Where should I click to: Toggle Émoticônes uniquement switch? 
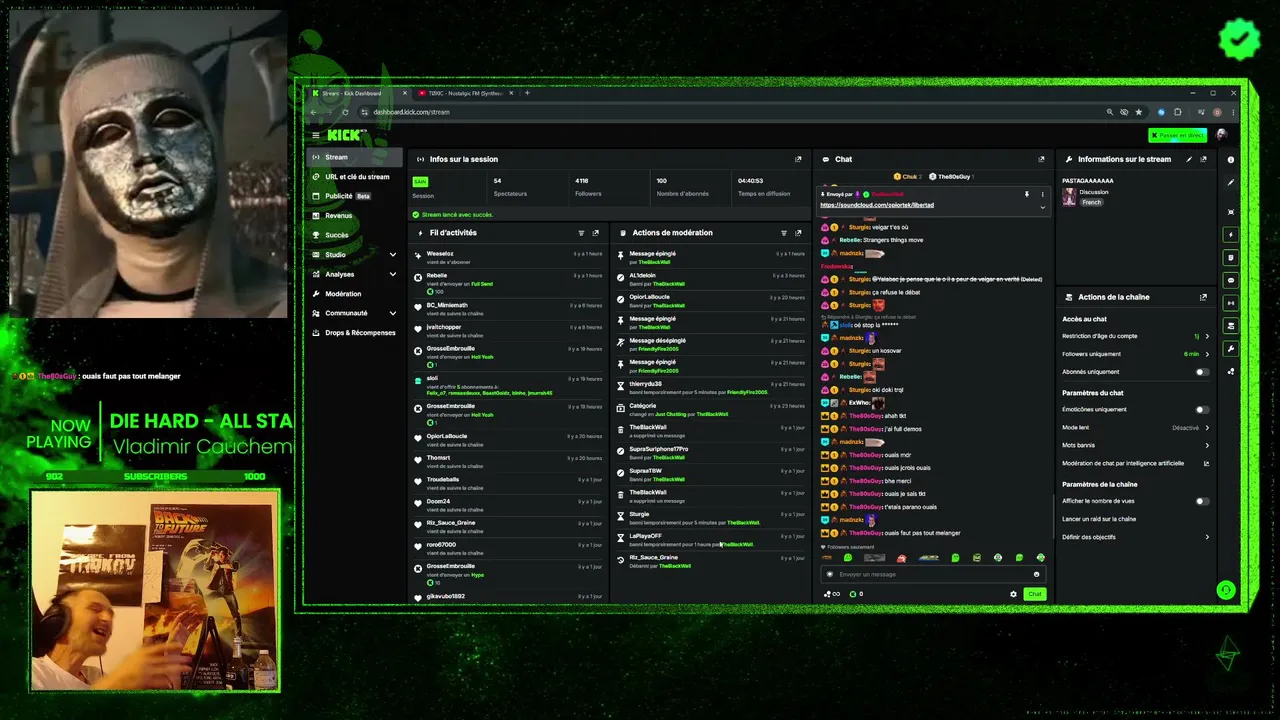(x=1202, y=409)
